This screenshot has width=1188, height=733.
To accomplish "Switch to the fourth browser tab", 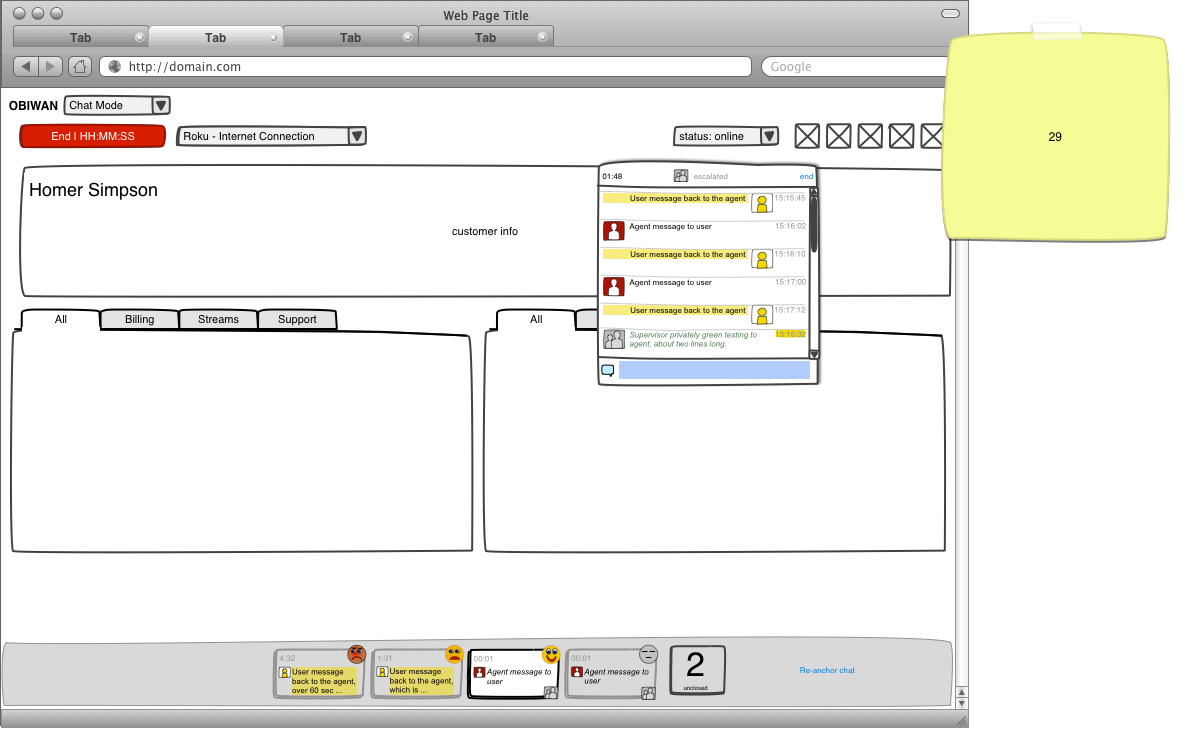I will click(x=486, y=37).
